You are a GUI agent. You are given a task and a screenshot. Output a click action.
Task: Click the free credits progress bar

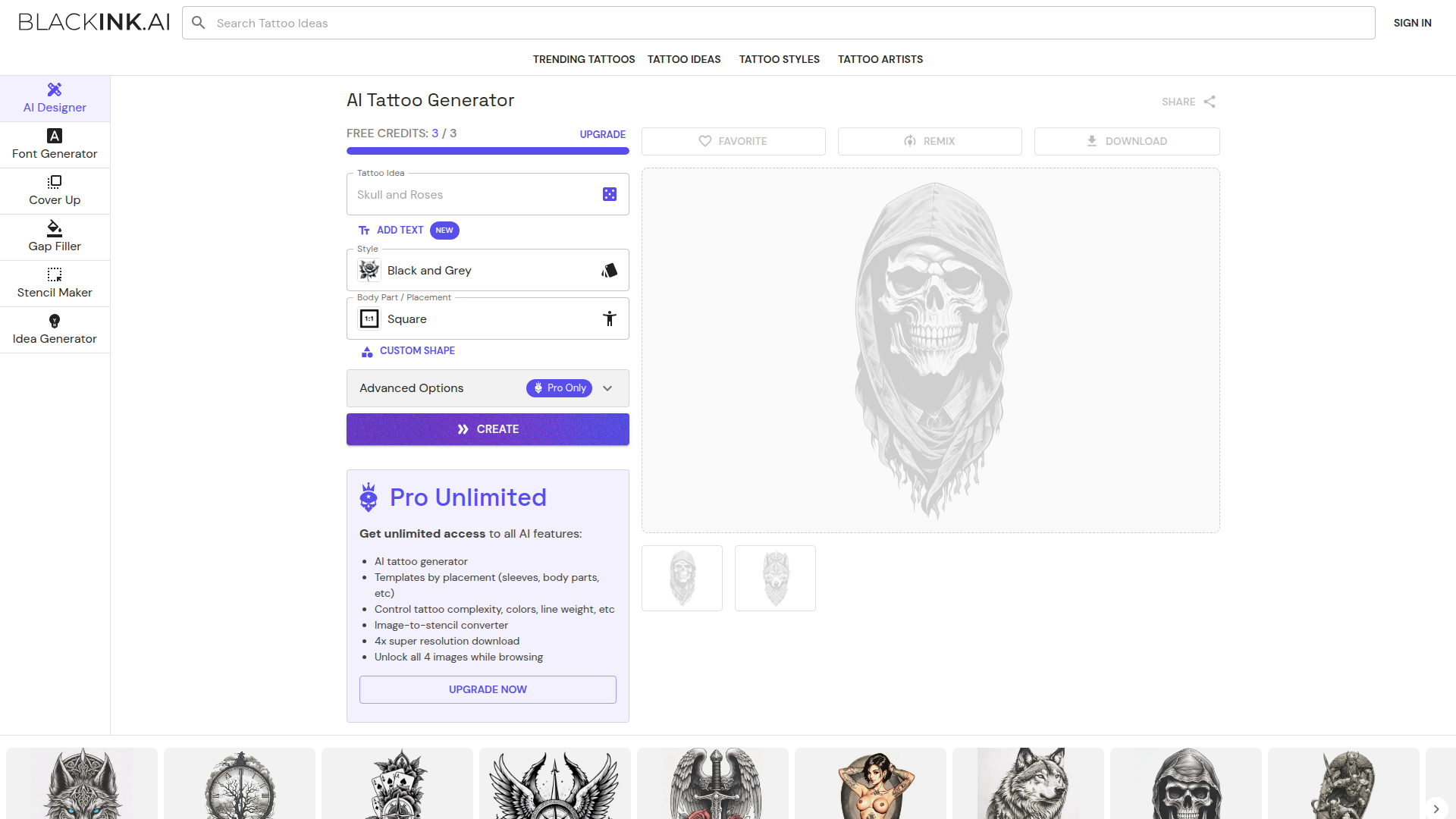click(x=488, y=151)
